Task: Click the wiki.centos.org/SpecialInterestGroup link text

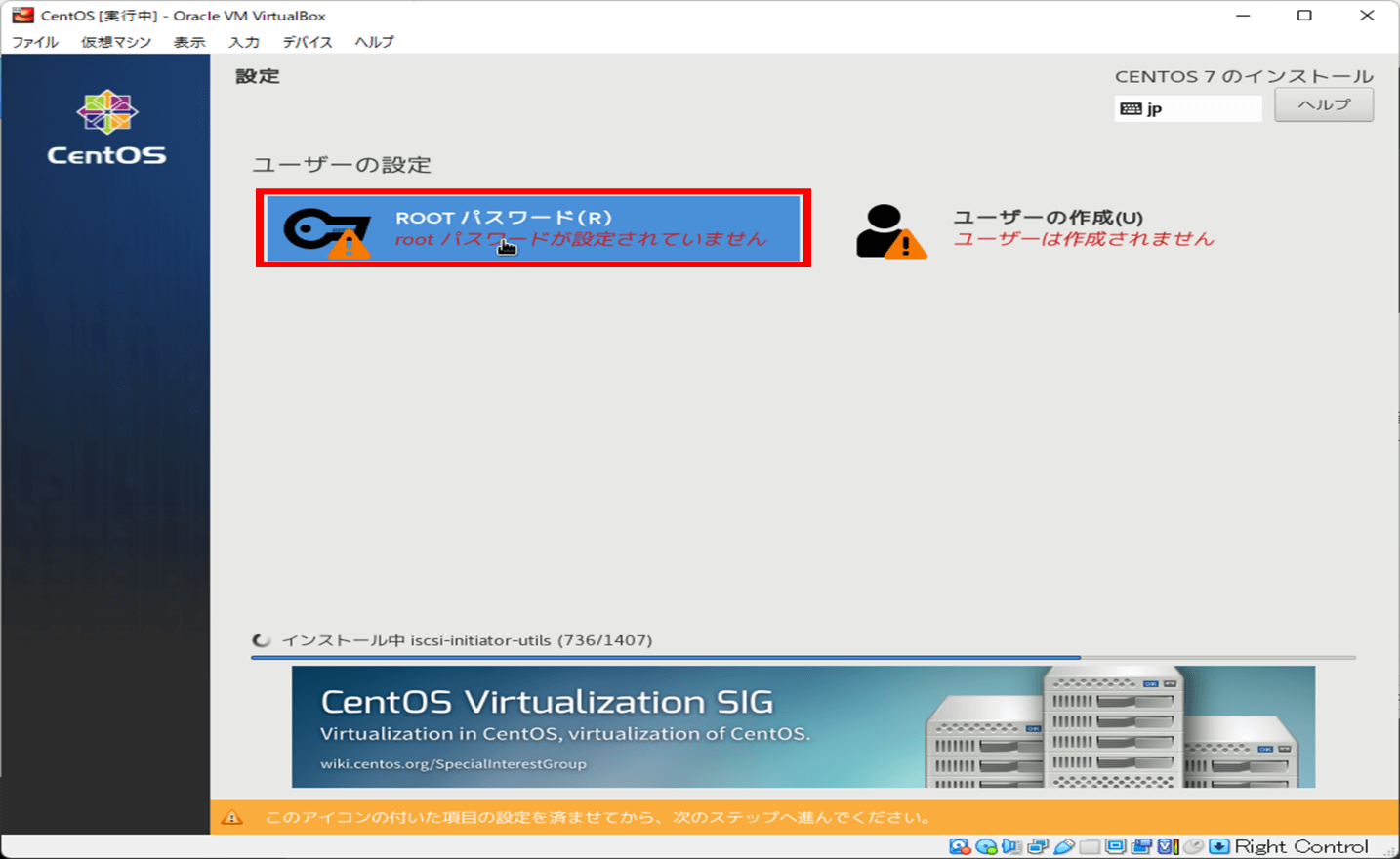Action: tap(453, 764)
